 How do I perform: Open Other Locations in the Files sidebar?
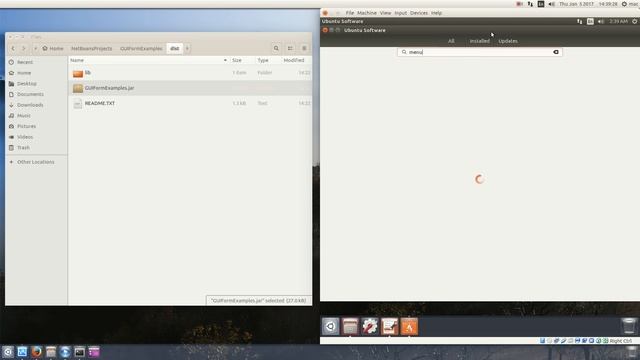click(x=36, y=162)
